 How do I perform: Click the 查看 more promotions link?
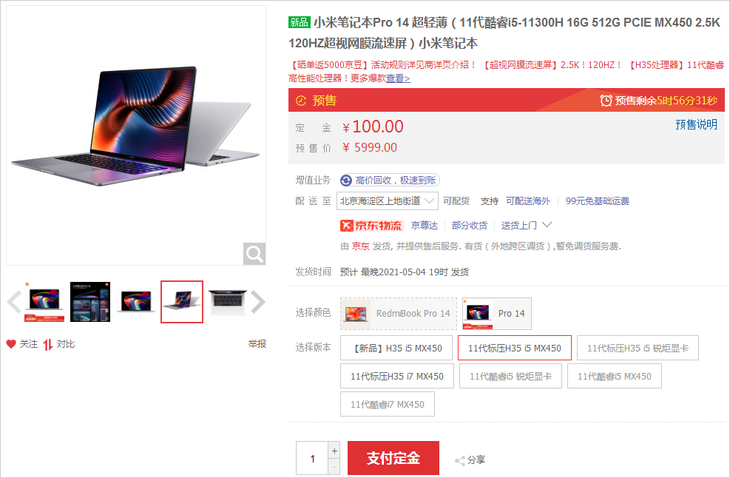click(398, 78)
